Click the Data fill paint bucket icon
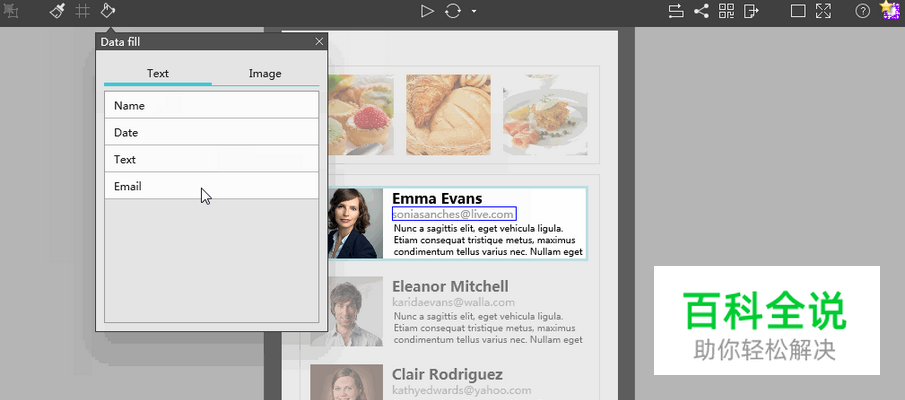This screenshot has height=400, width=905. coord(108,11)
